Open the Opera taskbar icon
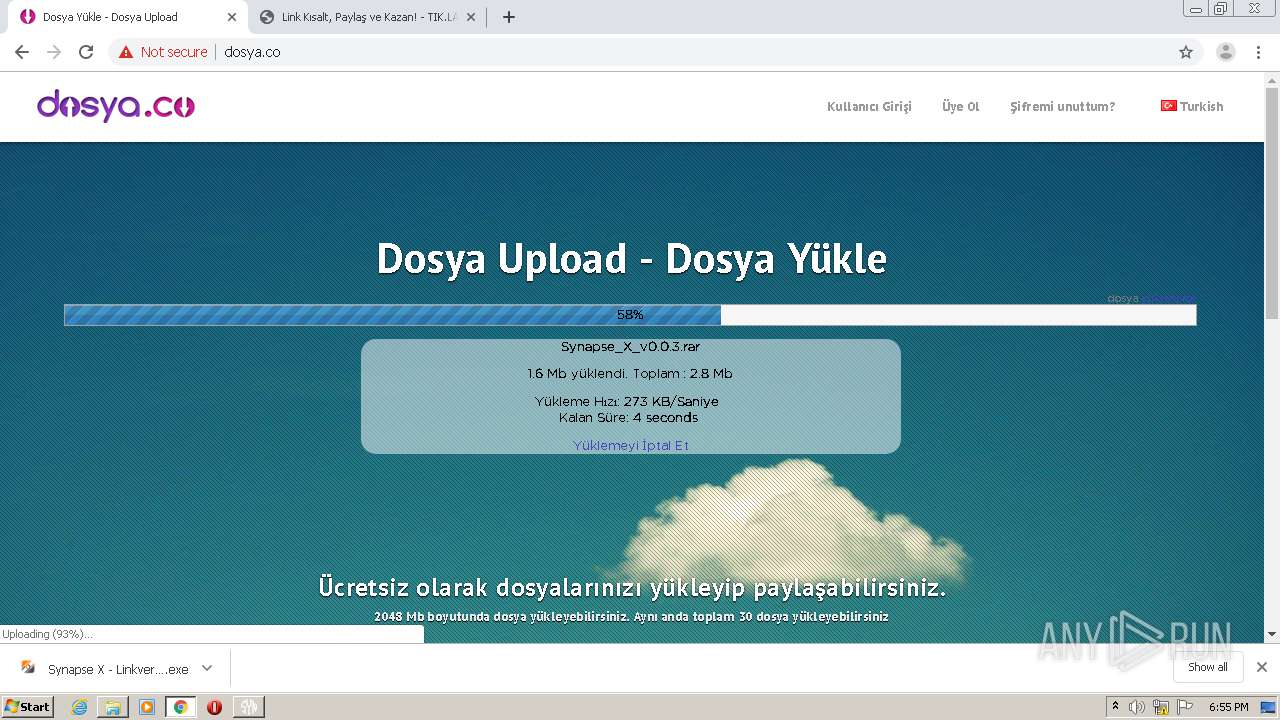This screenshot has width=1280, height=720. 214,707
